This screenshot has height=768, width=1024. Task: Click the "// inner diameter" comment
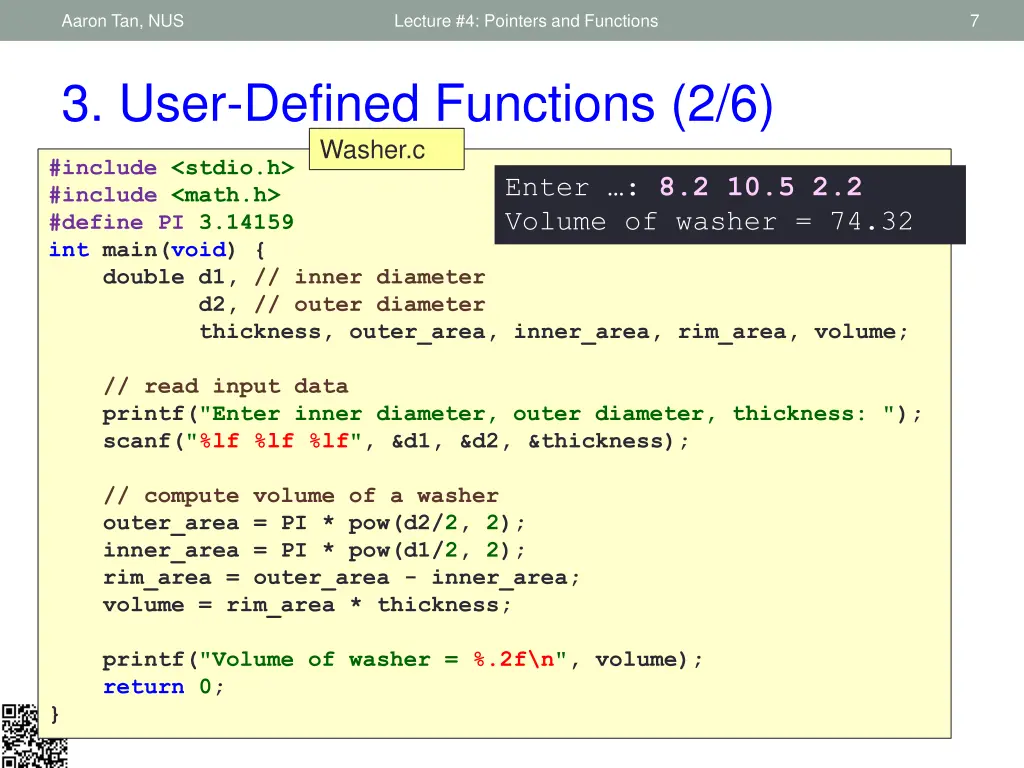(x=369, y=277)
